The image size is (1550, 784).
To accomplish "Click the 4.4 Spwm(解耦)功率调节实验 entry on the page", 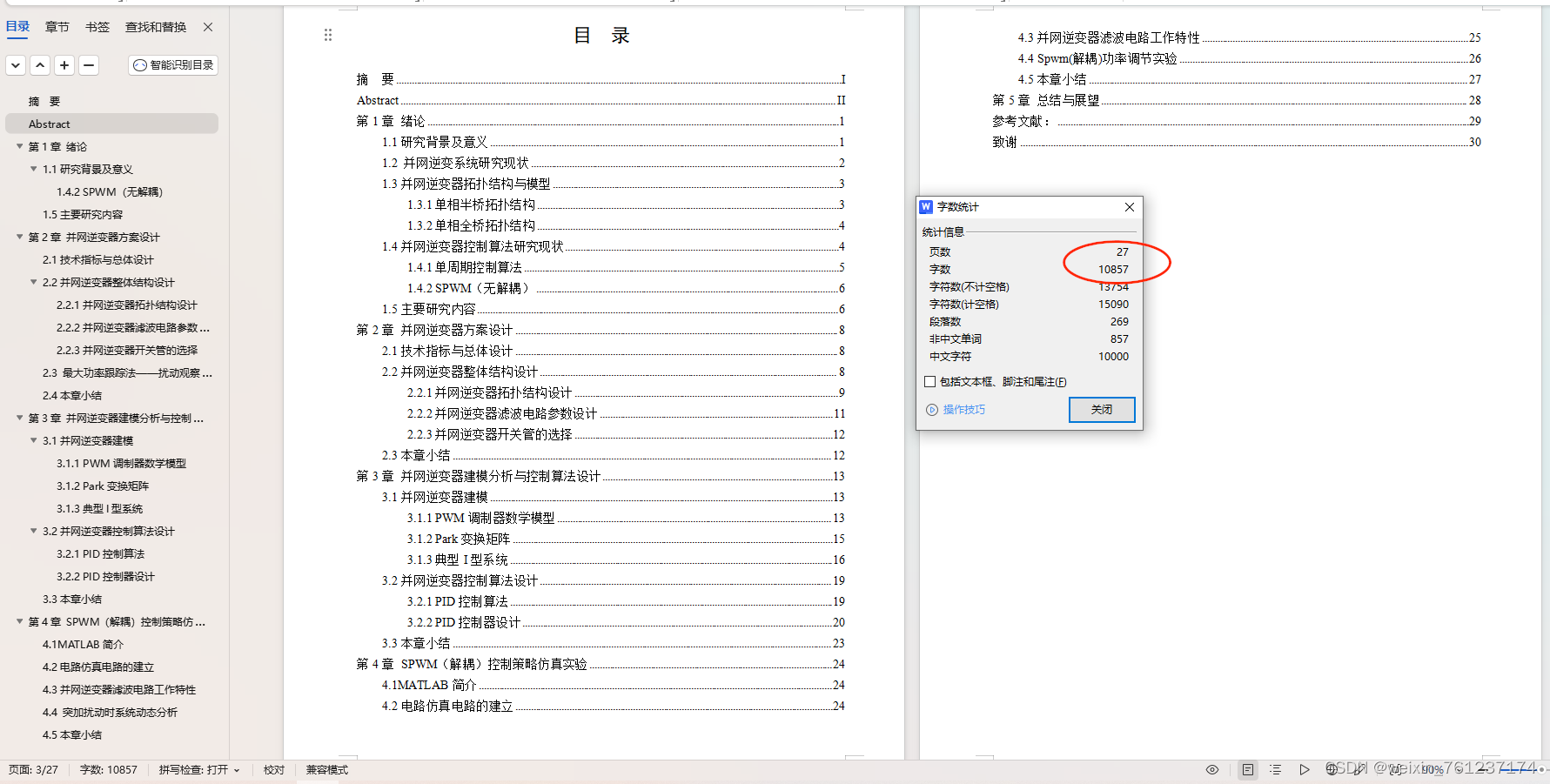I will click(x=1250, y=58).
